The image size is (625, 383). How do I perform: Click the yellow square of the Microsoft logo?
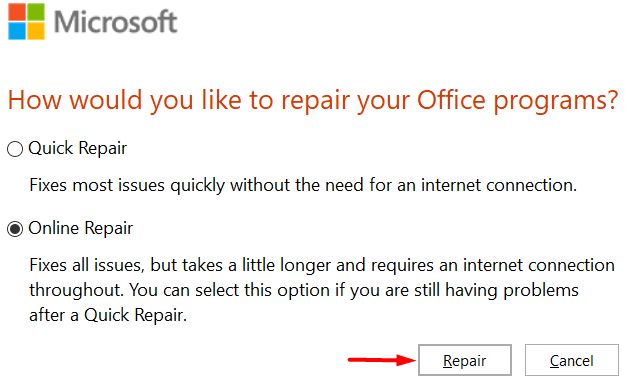pyautogui.click(x=36, y=31)
